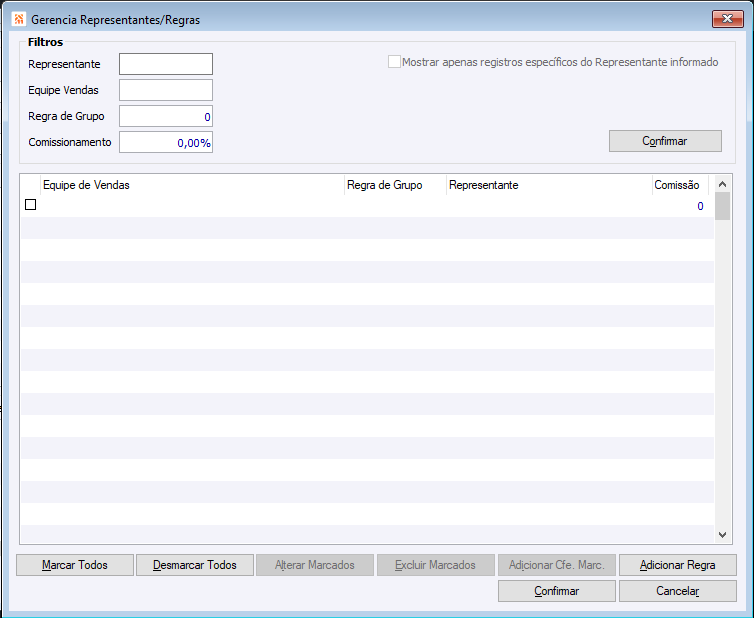Screen dimensions: 754x618
Task: Close the Gerencia Representantes/Regras window
Action: pos(728,19)
